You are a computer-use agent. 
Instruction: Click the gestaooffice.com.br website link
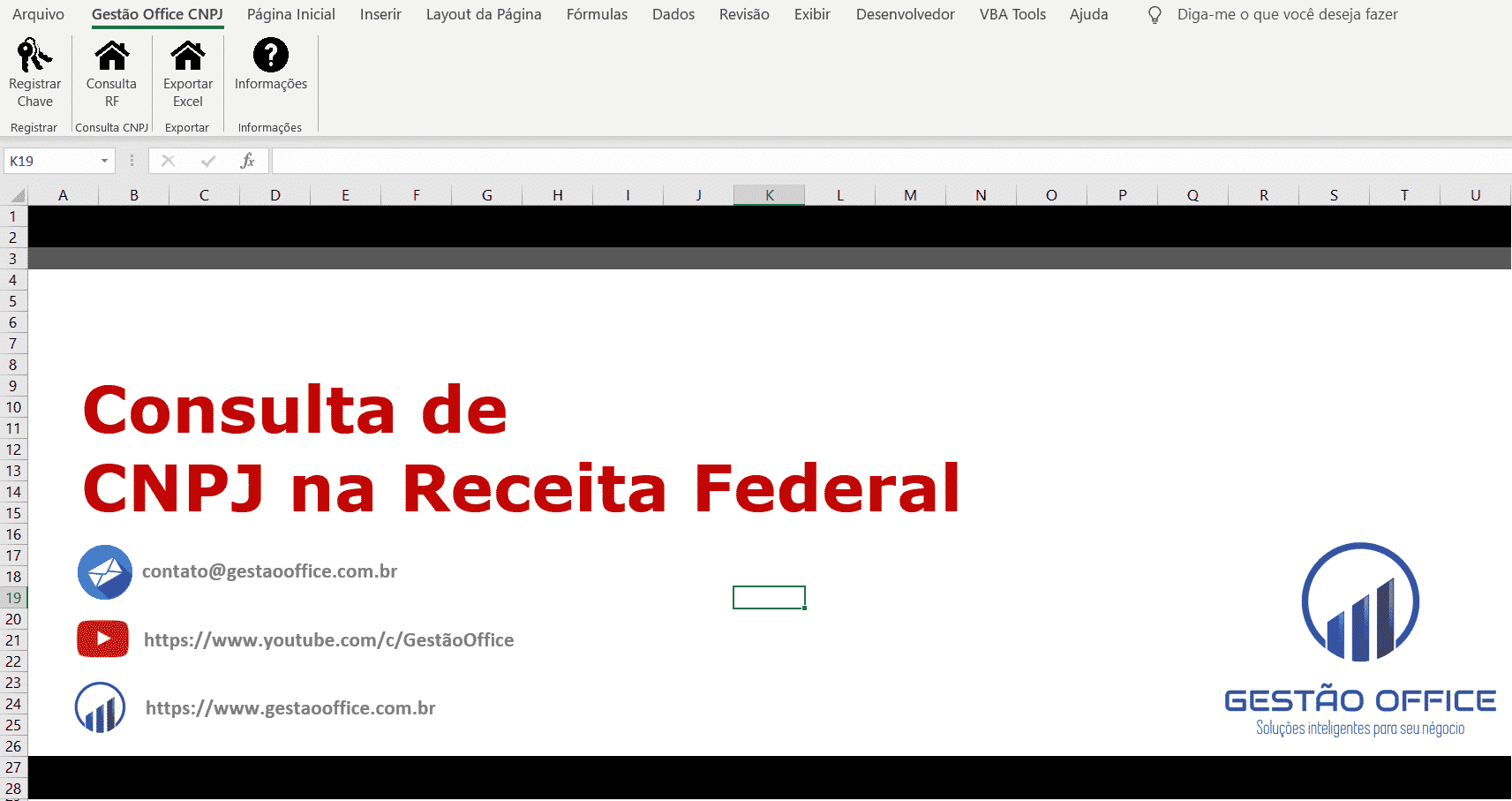(290, 708)
